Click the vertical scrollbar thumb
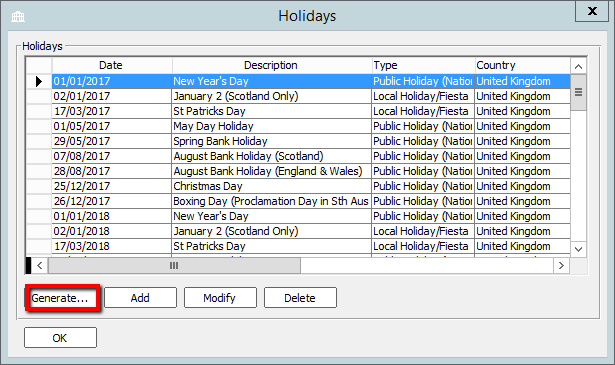This screenshot has height=365, width=615. click(x=578, y=93)
